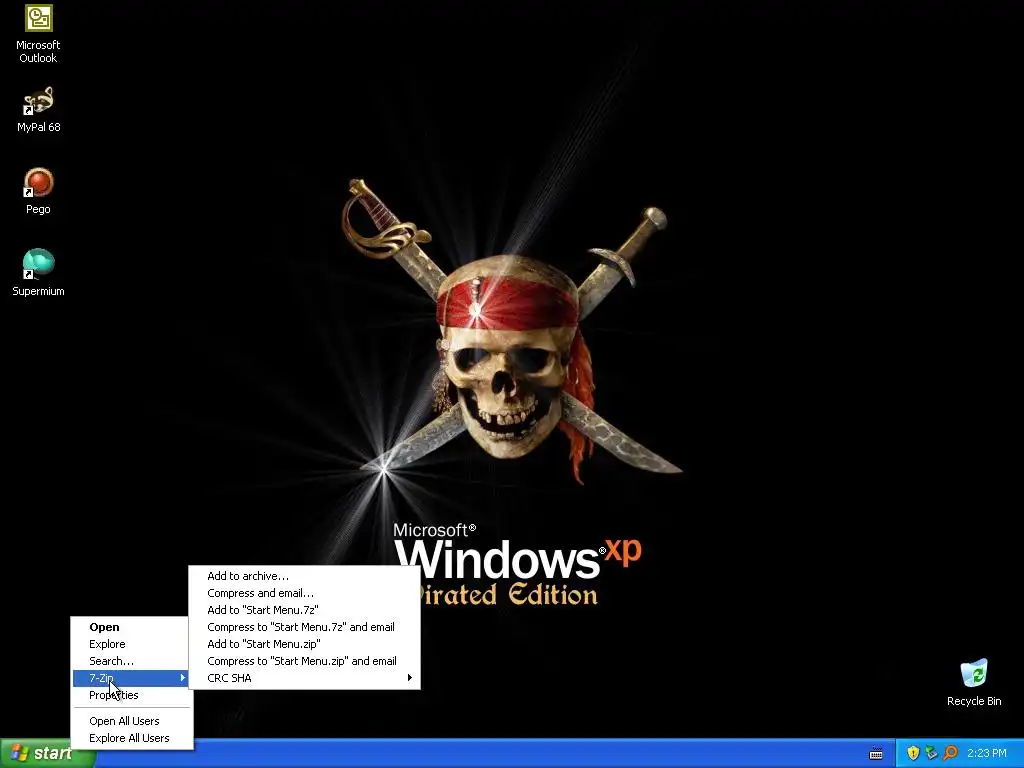Select the Pego desktop shortcut
1024x768 pixels.
(x=38, y=191)
